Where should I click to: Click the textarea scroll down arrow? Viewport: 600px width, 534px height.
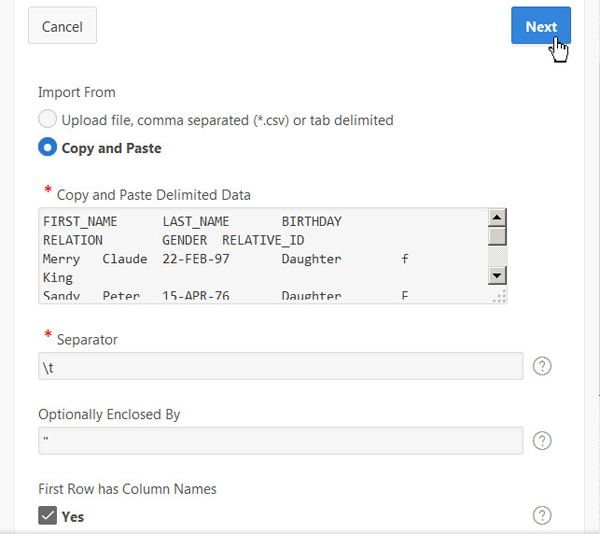pos(497,275)
